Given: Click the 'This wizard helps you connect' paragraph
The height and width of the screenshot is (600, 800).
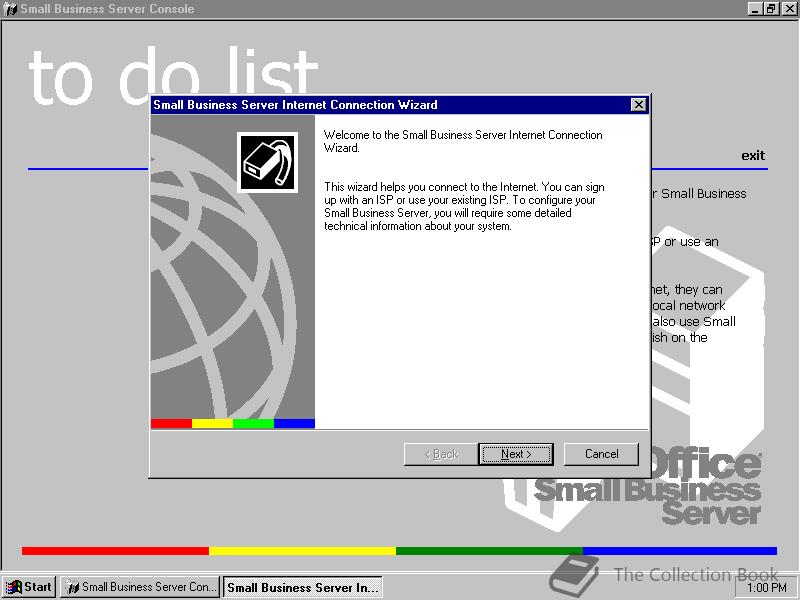Looking at the screenshot, I should (464, 207).
